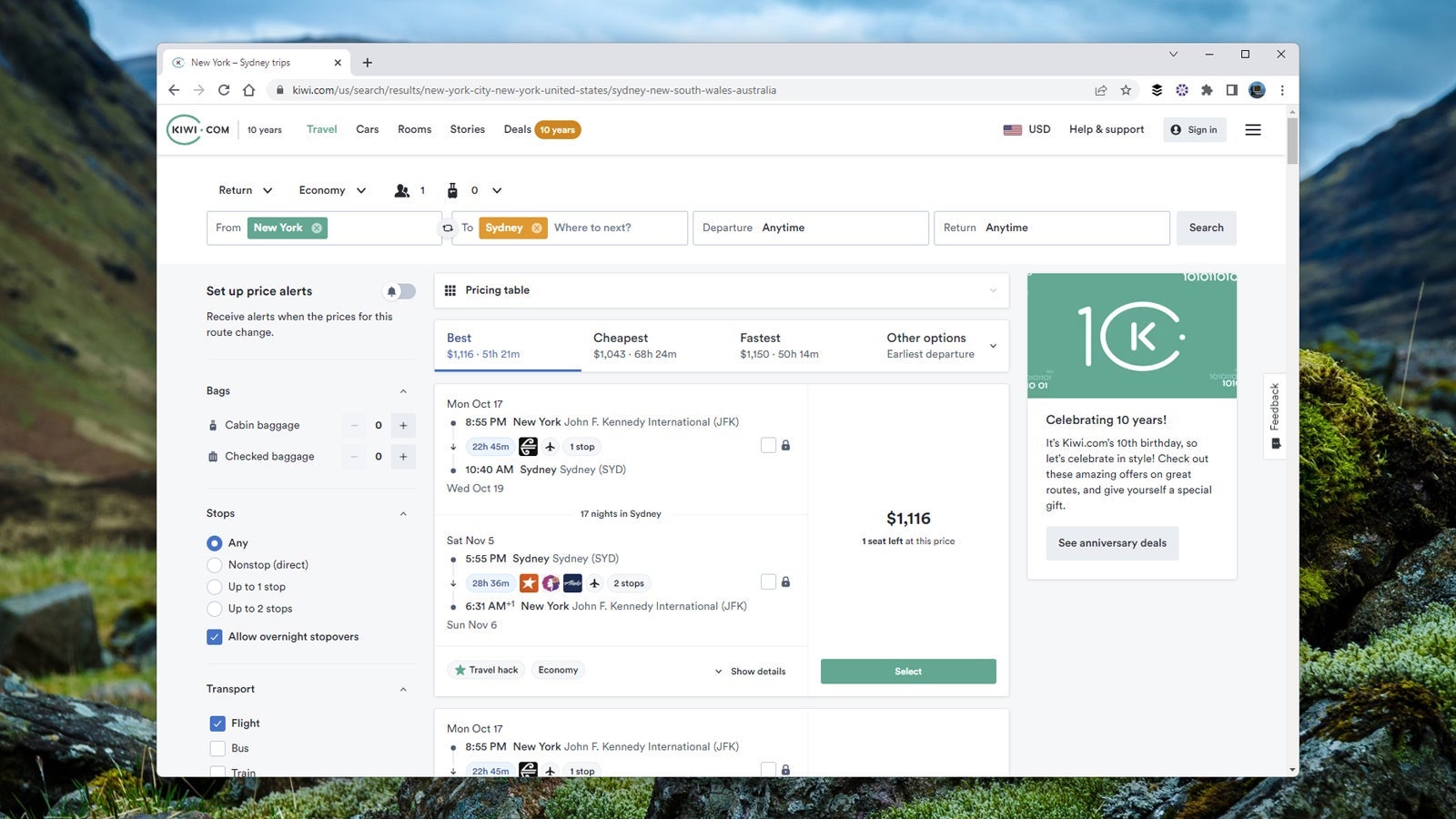
Task: Toggle the browser side panel icon
Action: (1231, 90)
